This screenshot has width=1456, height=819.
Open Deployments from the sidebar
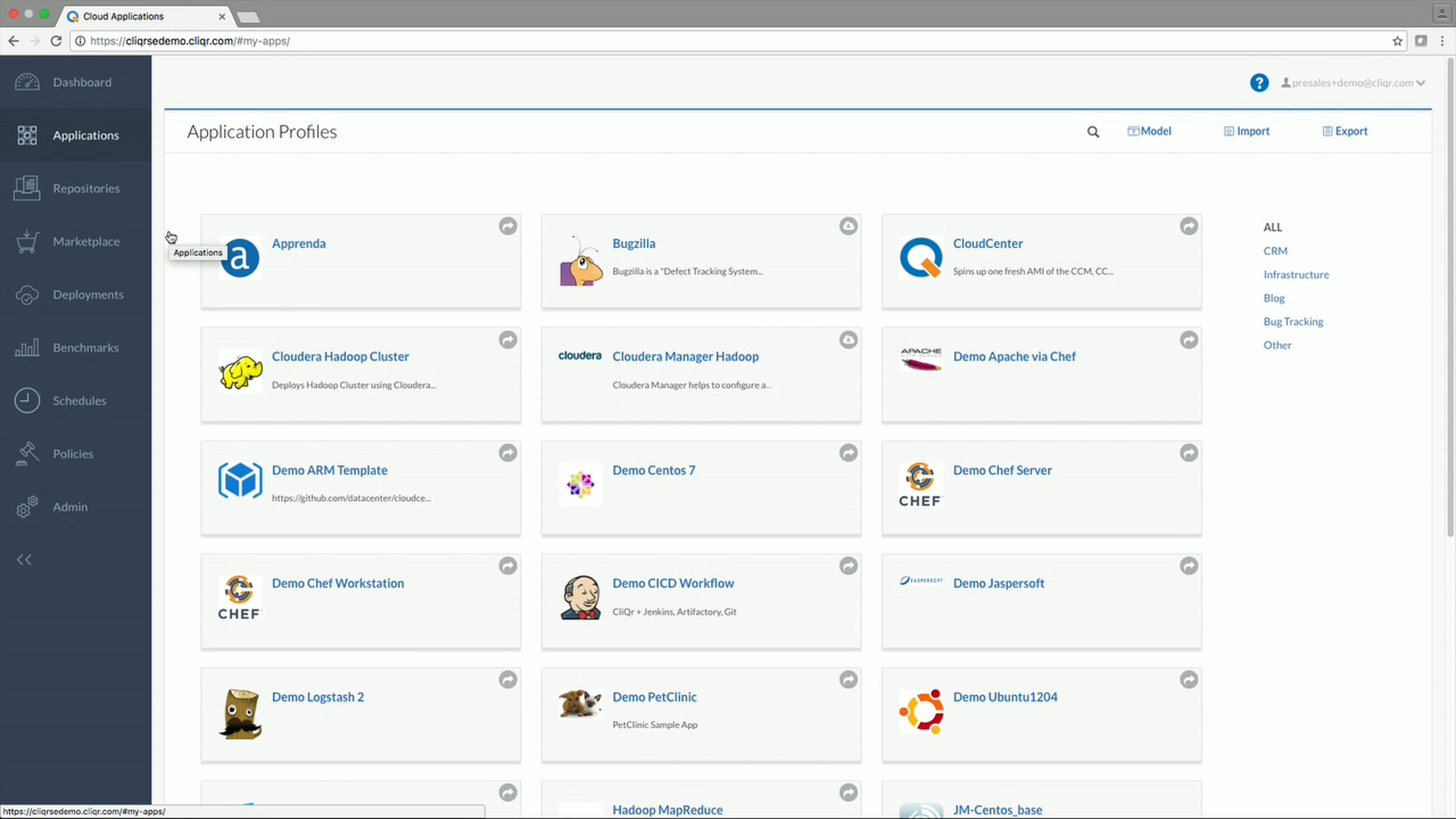[x=87, y=295]
